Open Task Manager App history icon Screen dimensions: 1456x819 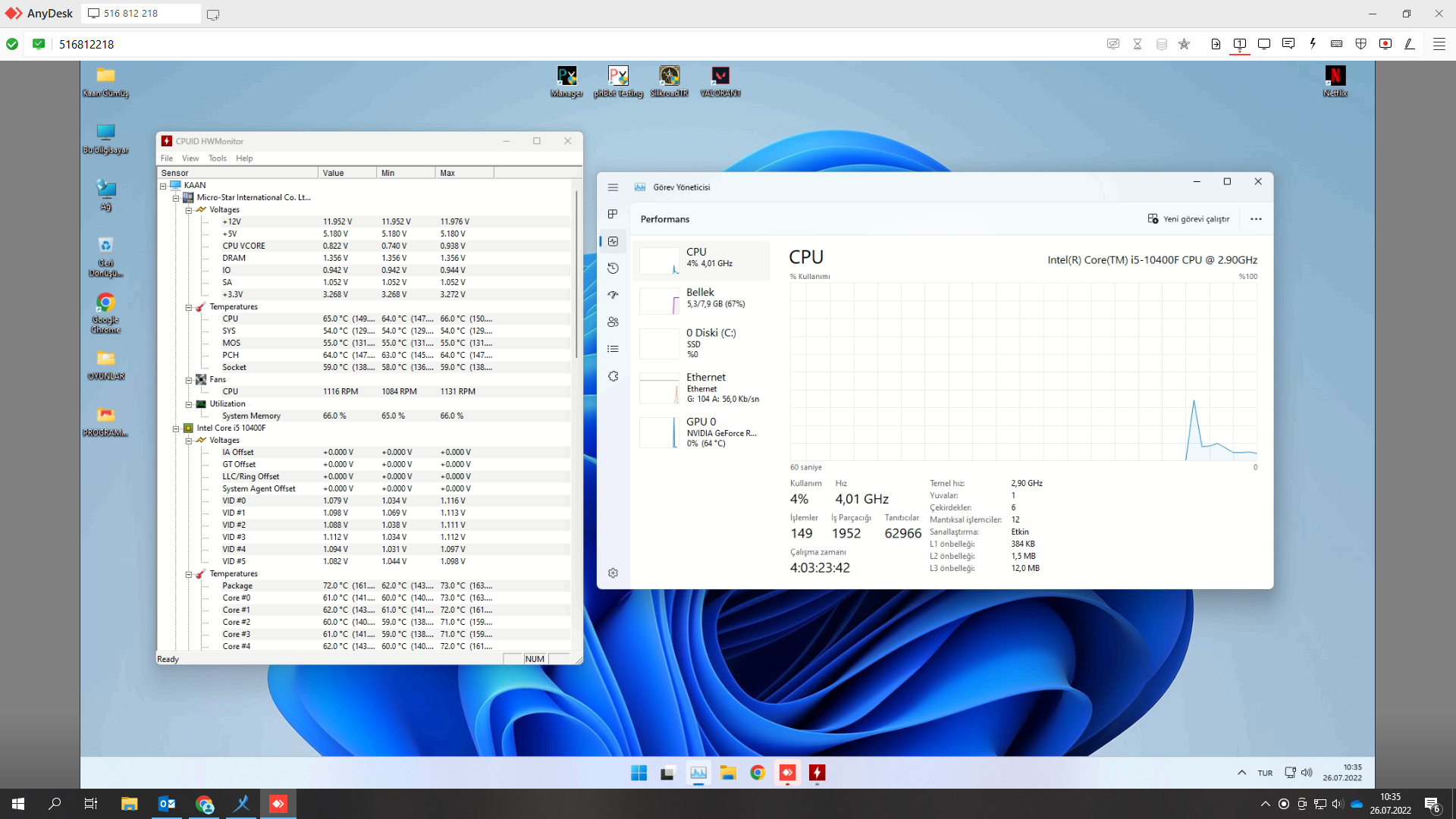click(x=613, y=268)
